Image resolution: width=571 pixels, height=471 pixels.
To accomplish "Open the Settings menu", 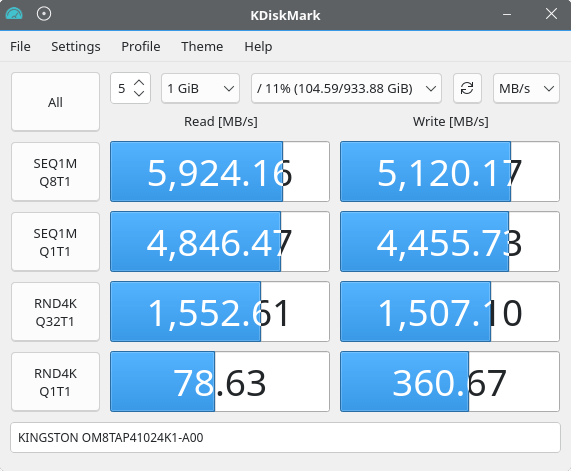I will (x=76, y=47).
